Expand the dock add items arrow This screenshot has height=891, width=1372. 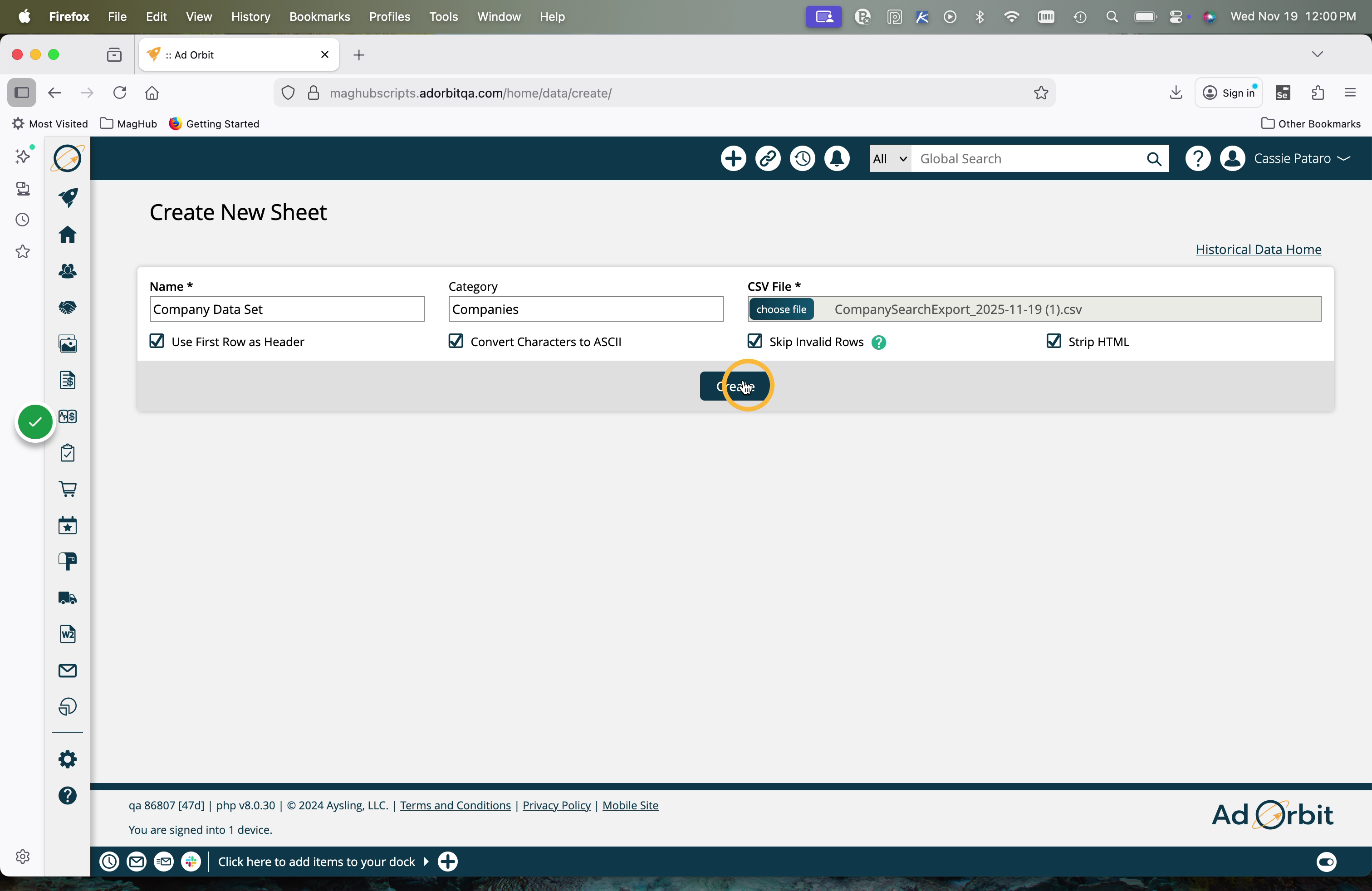[426, 862]
